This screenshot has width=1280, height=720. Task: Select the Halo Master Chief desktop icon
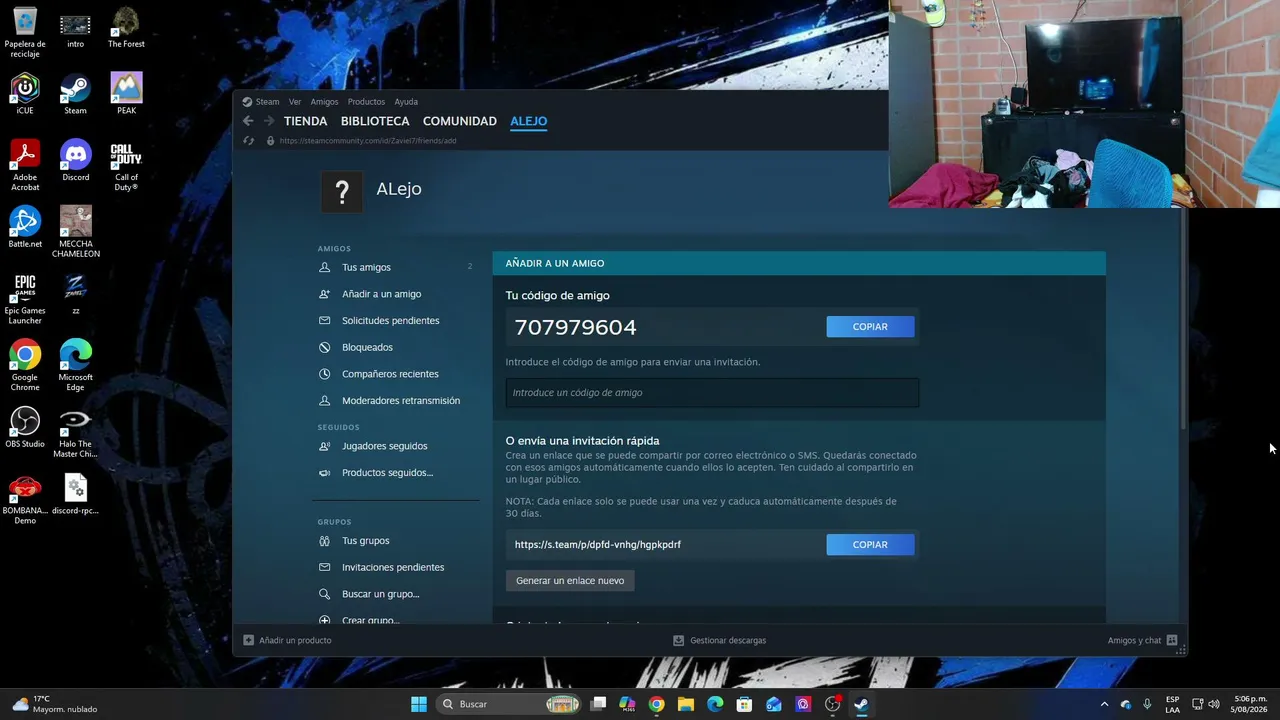(x=75, y=432)
